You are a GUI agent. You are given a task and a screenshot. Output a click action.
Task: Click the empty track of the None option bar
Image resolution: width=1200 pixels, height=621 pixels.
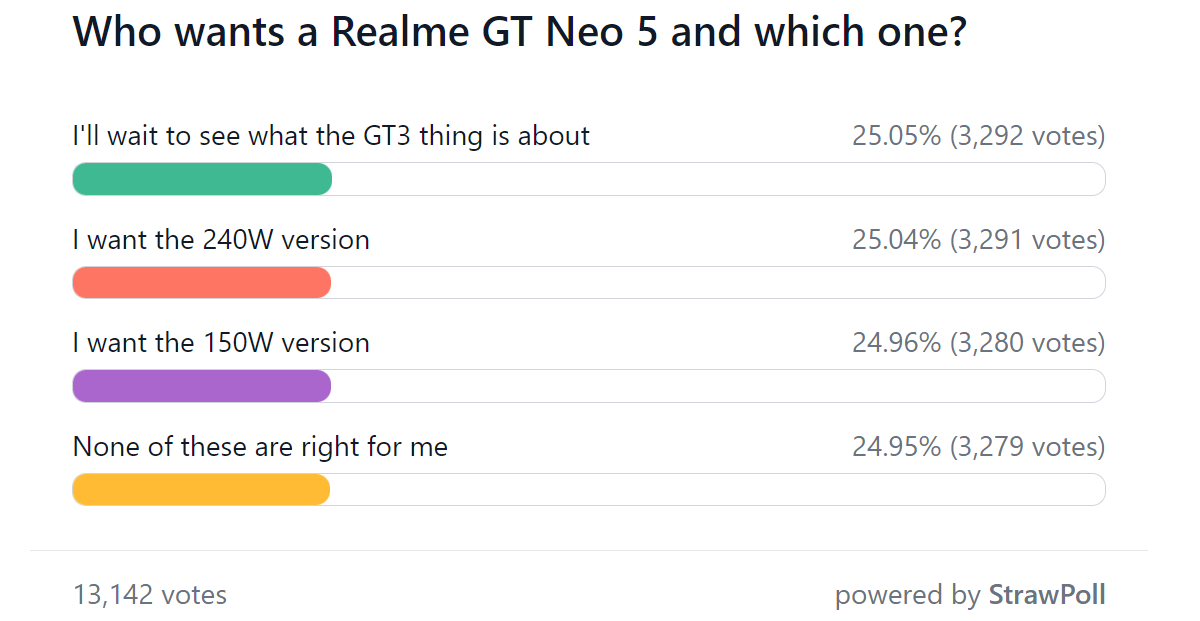pos(718,489)
